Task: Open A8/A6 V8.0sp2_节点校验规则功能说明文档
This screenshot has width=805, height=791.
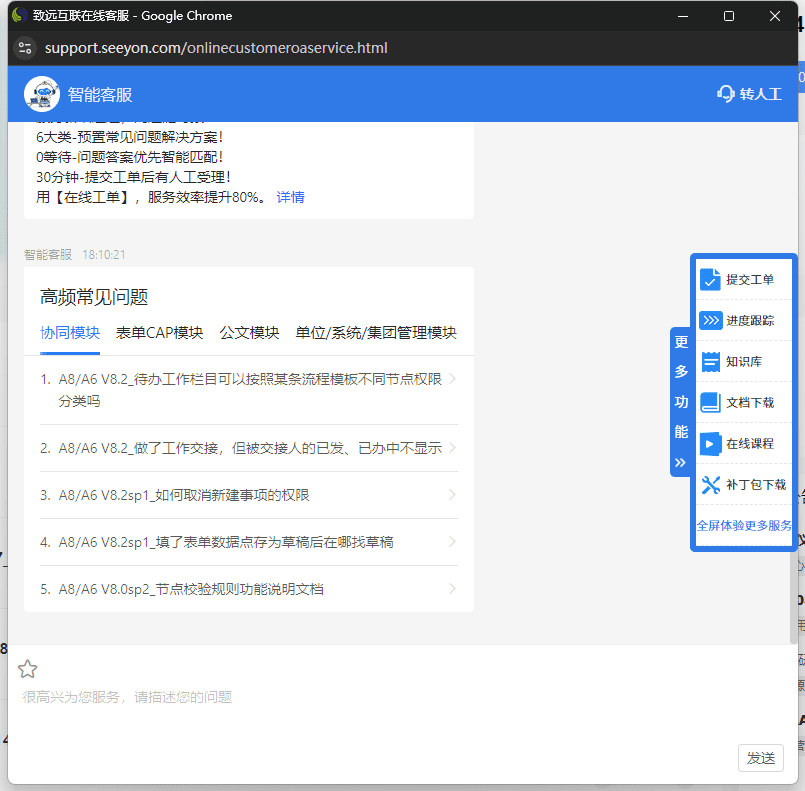Action: [x=191, y=589]
